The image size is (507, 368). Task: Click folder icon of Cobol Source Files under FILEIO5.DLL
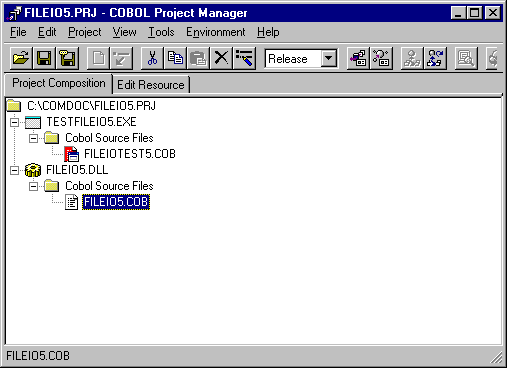pos(52,186)
